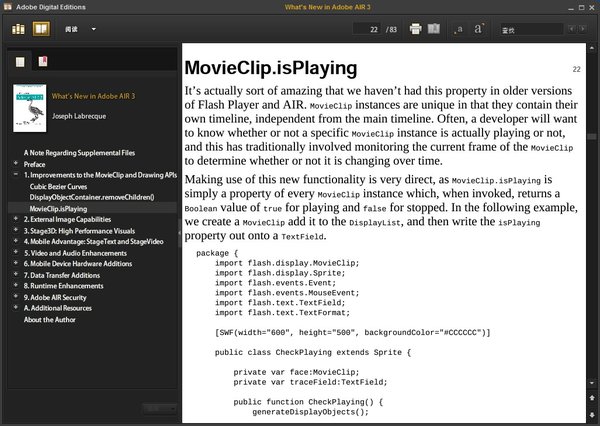Image resolution: width=600 pixels, height=426 pixels.
Task: Go to DisplayObjectContainer.removeChildren() section
Action: click(91, 198)
